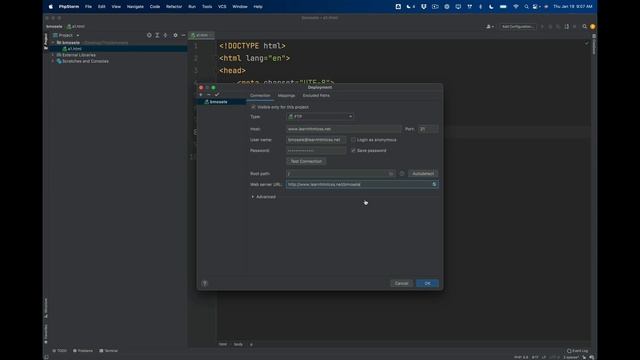This screenshot has width=640, height=360.
Task: Open the user account dropdown icon in toolbar
Action: [x=489, y=27]
